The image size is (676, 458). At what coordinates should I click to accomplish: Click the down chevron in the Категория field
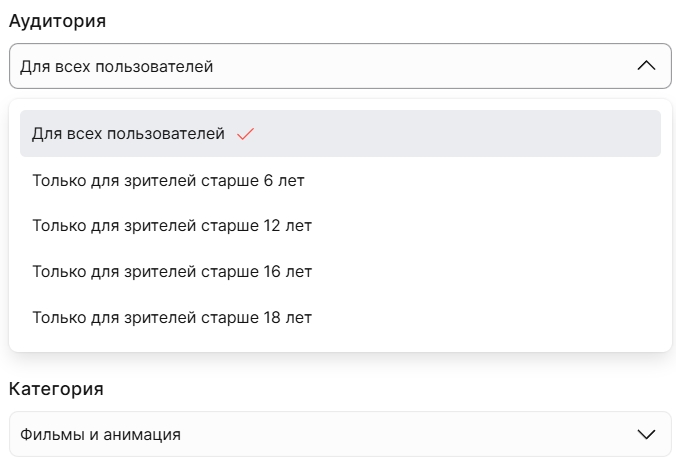pyautogui.click(x=646, y=434)
